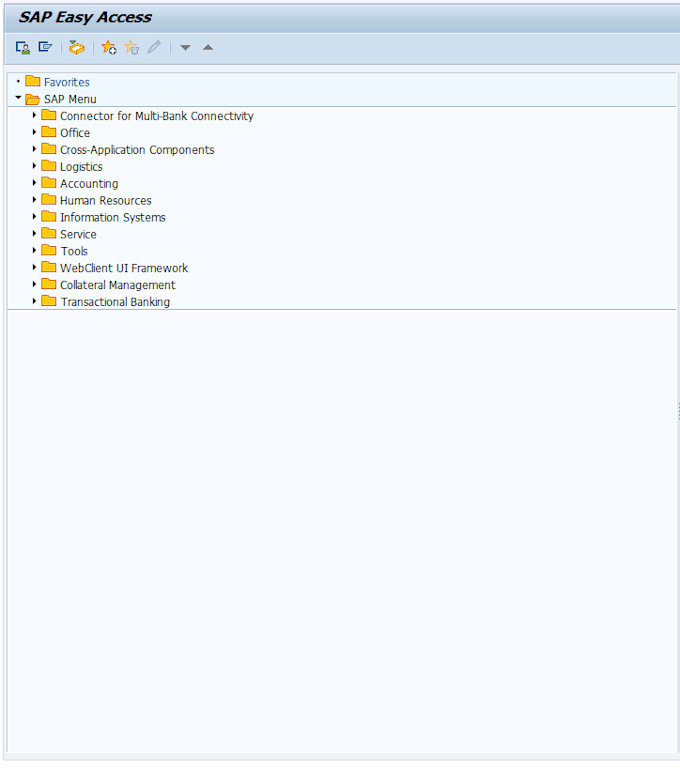
Task: Select Collateral Management label
Action: (118, 285)
